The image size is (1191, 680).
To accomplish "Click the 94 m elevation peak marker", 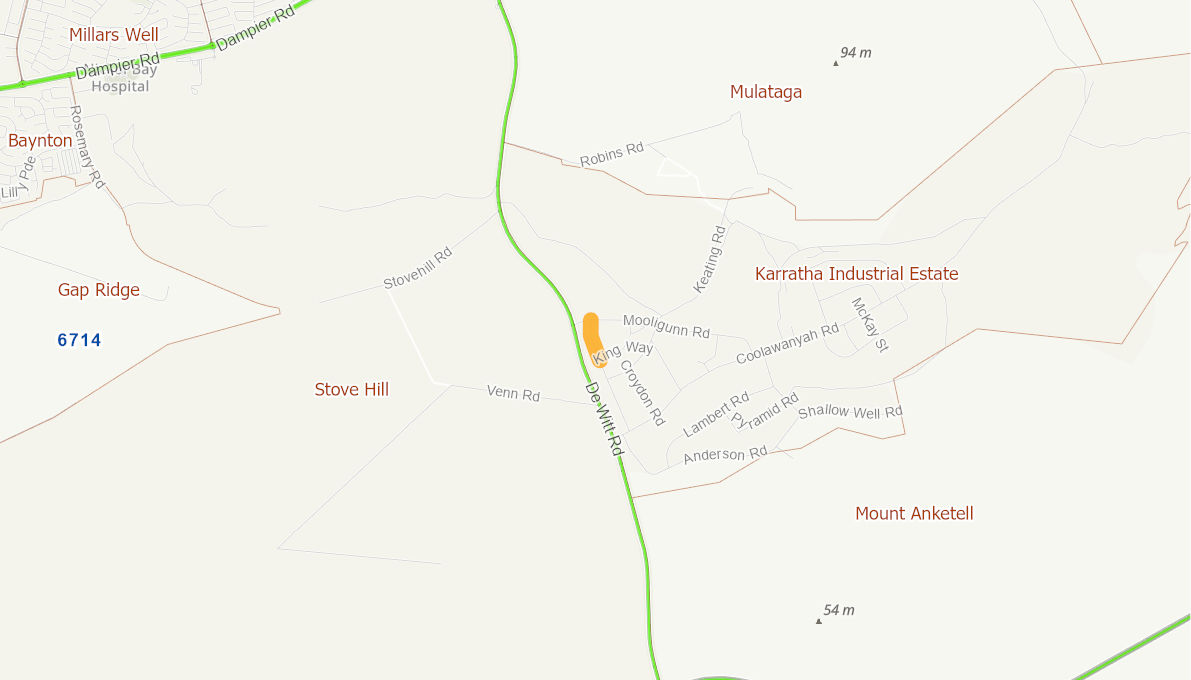I will coord(836,63).
